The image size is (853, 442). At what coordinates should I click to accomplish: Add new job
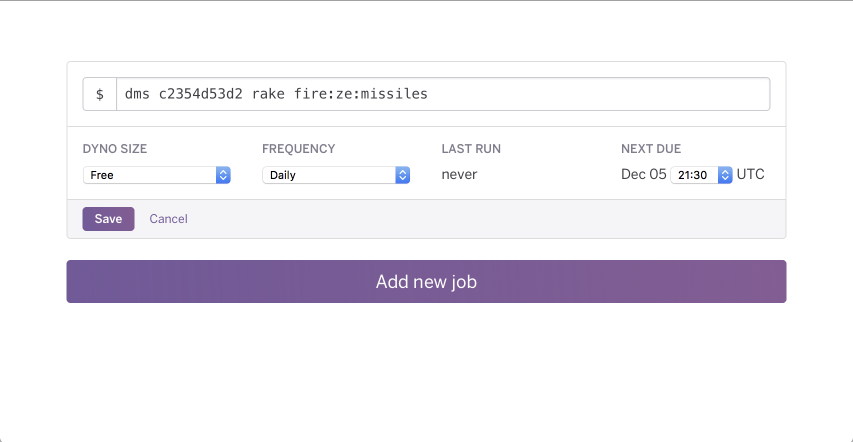point(426,281)
